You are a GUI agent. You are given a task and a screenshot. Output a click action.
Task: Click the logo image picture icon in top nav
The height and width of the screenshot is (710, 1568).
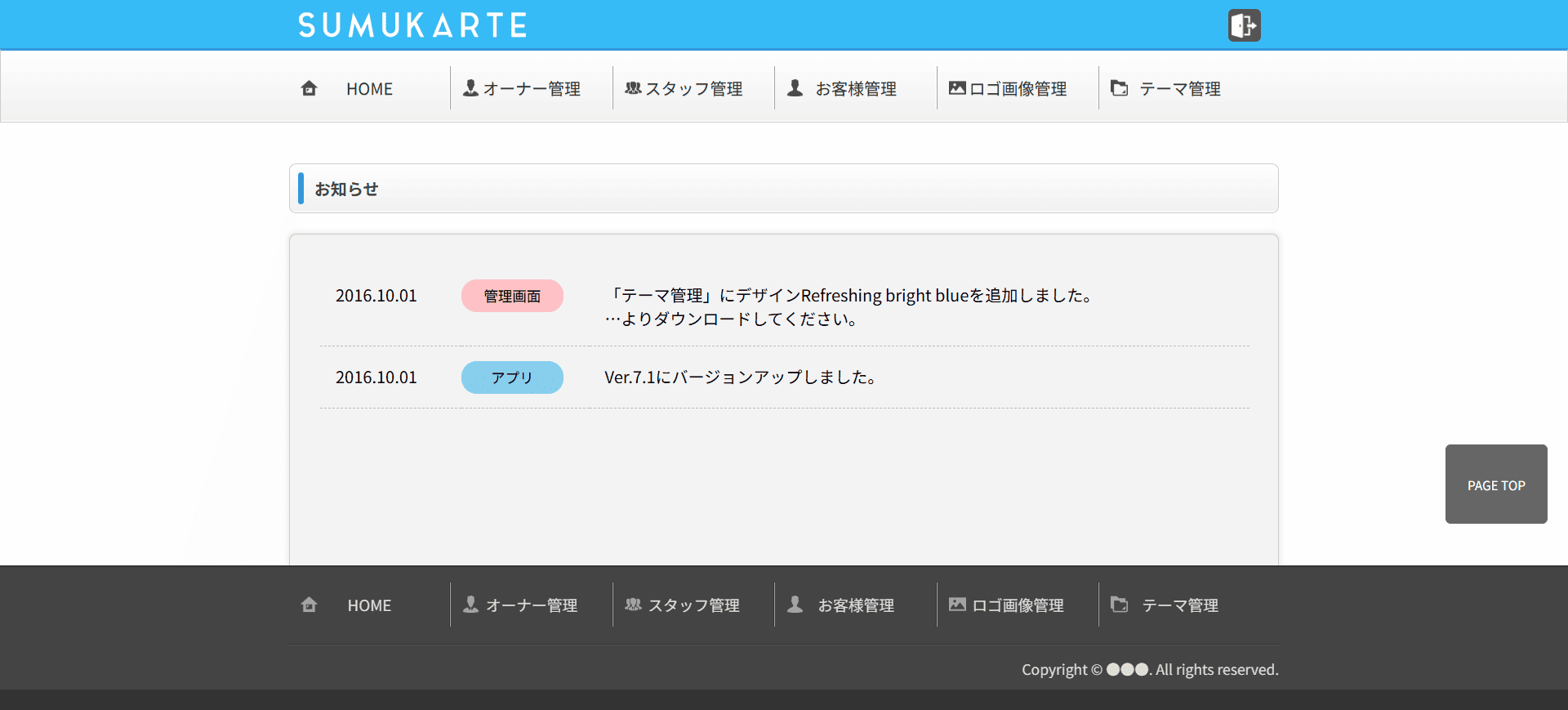[957, 88]
